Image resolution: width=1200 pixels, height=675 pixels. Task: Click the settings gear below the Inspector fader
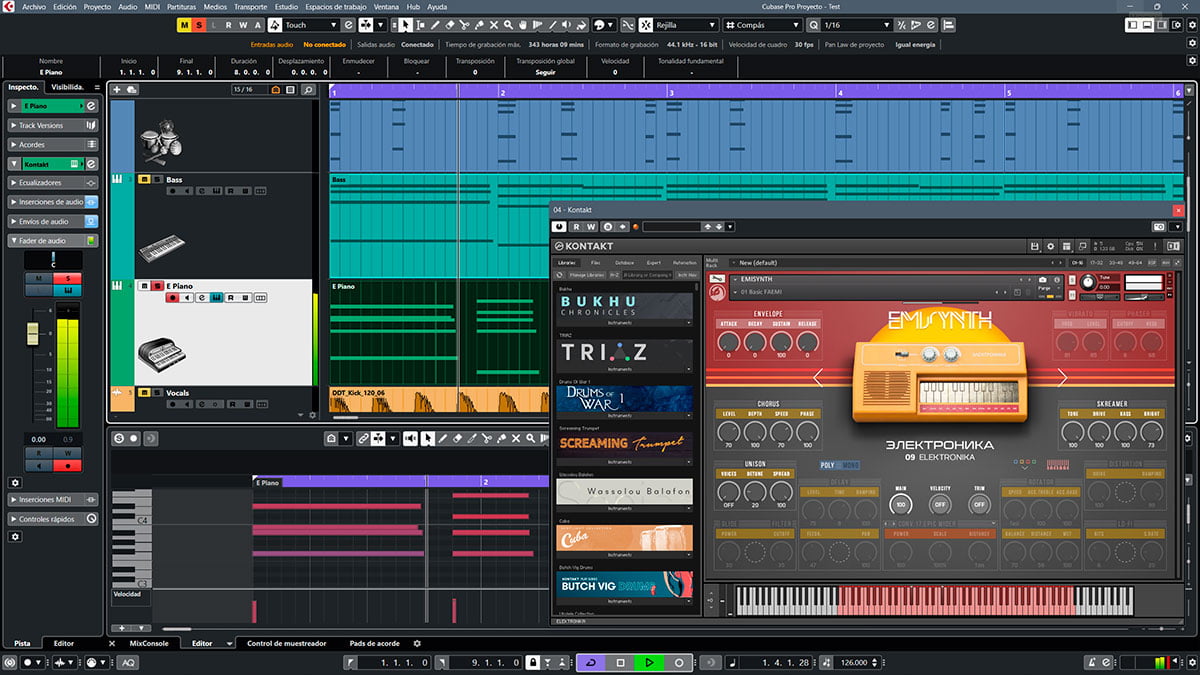pos(15,482)
